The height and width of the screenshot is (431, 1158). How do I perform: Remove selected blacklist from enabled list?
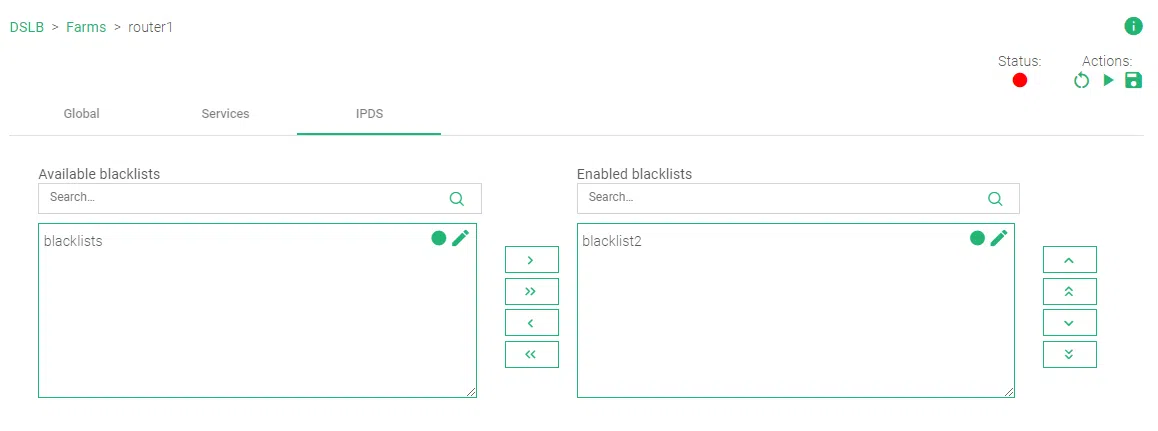pos(531,323)
